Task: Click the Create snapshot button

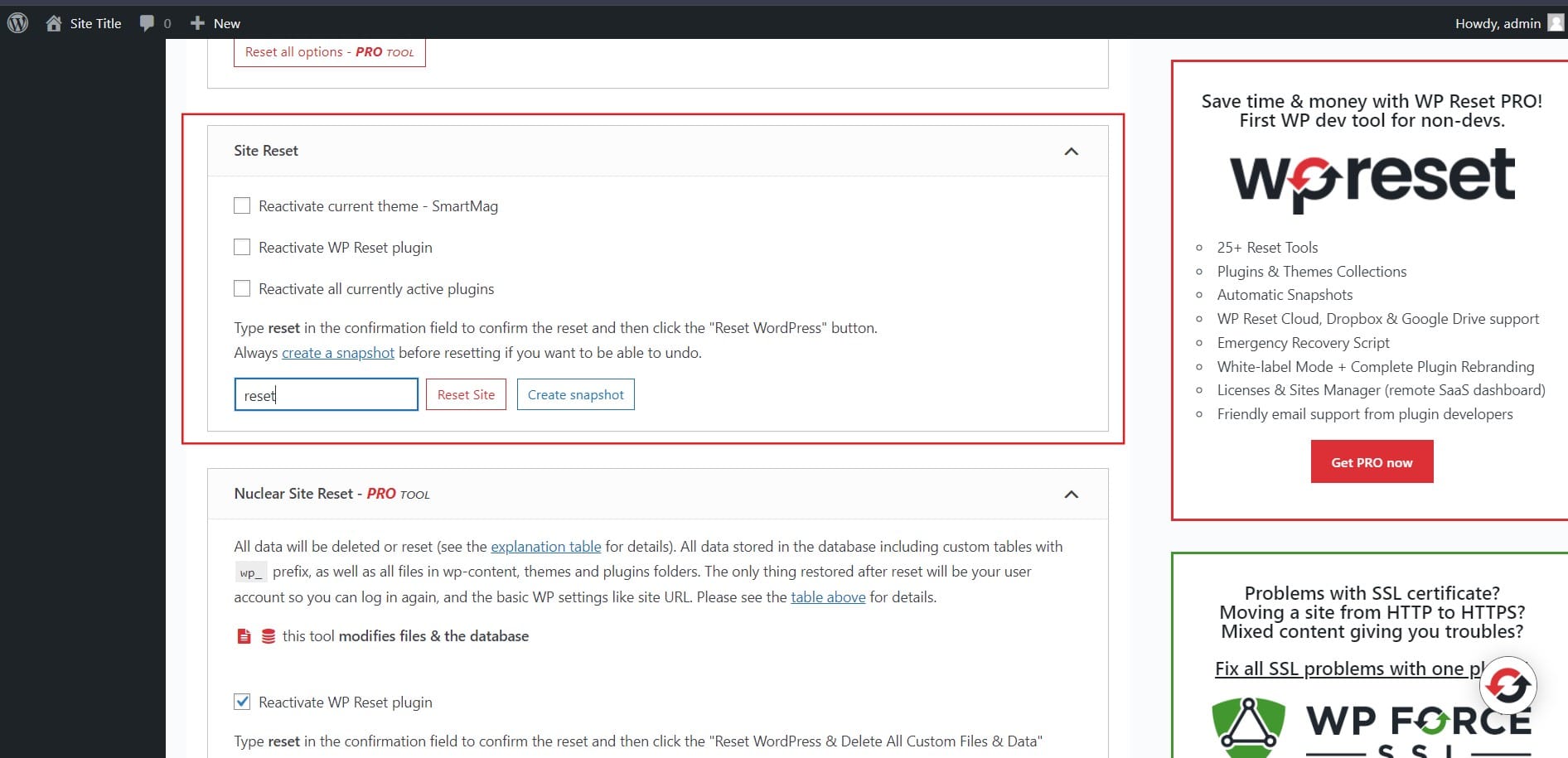Action: (x=576, y=394)
